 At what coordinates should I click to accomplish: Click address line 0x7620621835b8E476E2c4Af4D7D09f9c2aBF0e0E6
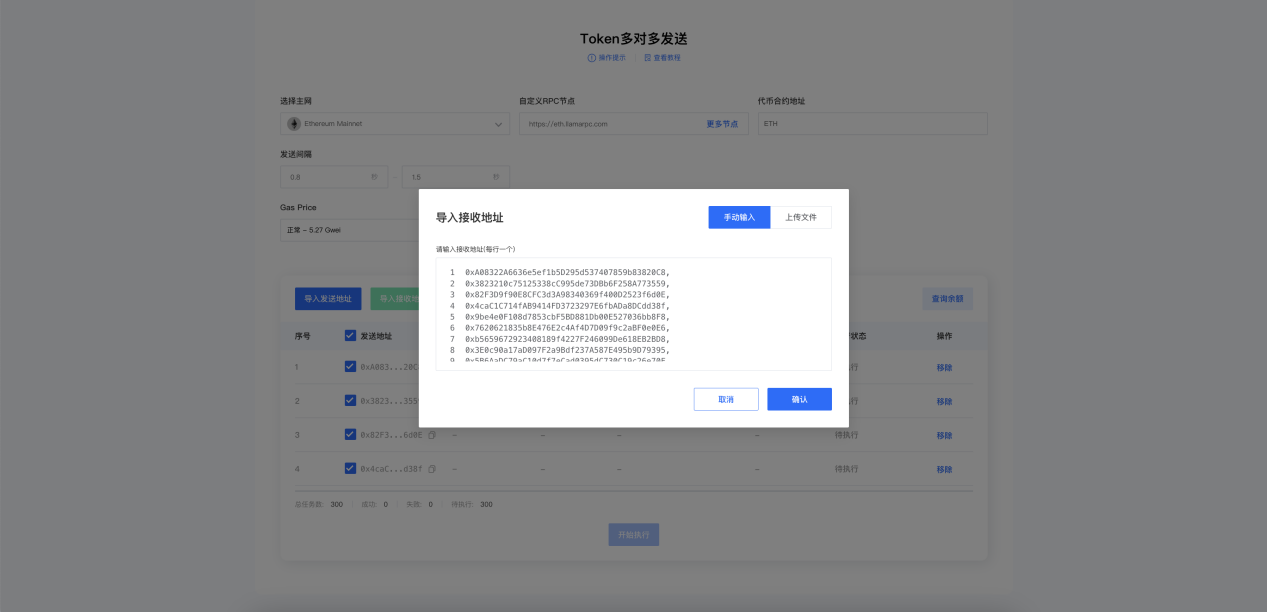[567, 327]
